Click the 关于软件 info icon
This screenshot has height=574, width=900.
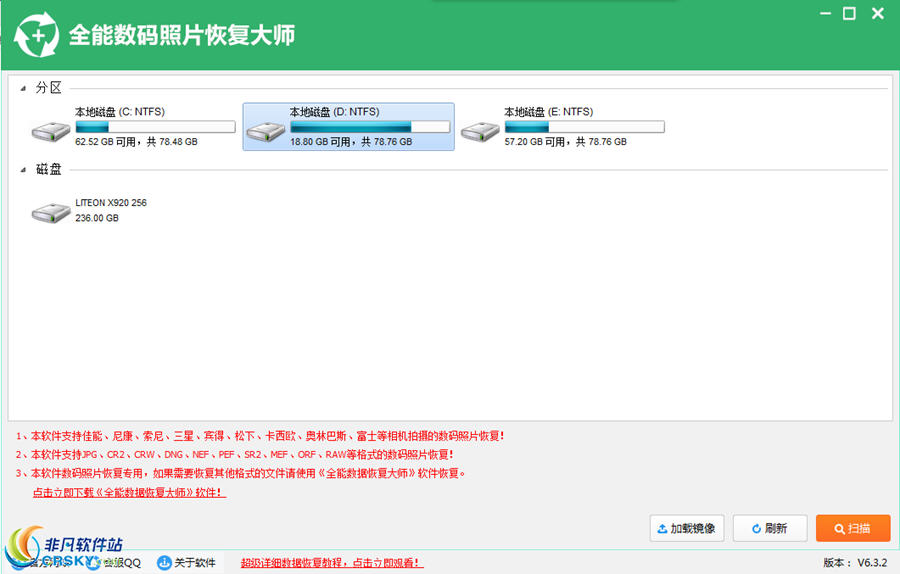click(164, 563)
